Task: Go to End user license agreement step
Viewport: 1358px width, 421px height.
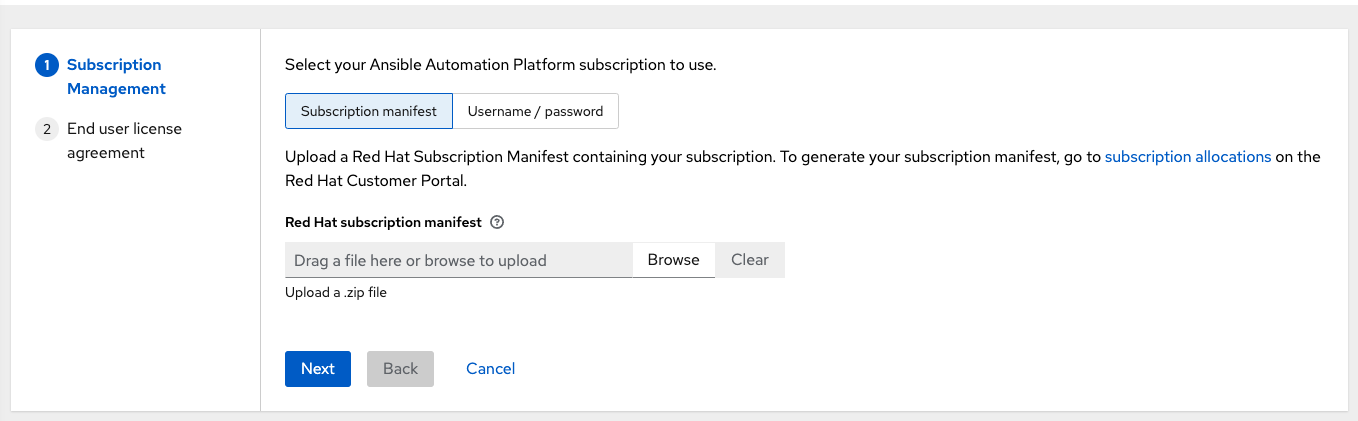Action: [124, 141]
